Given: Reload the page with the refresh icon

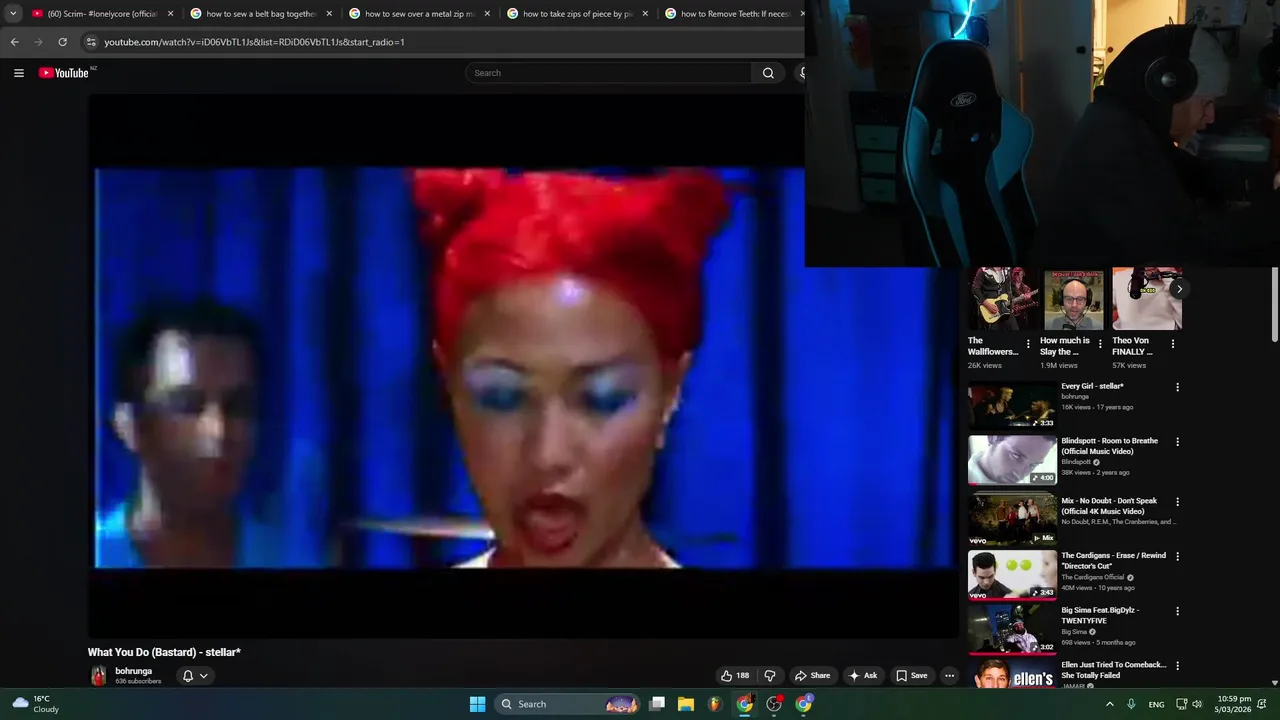Looking at the screenshot, I should click(x=62, y=42).
